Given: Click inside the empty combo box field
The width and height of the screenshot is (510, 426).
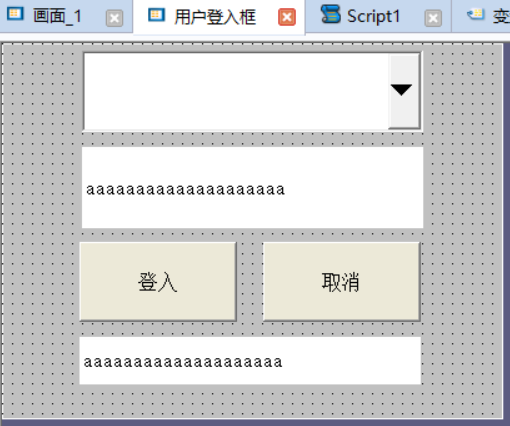Looking at the screenshot, I should pos(236,91).
